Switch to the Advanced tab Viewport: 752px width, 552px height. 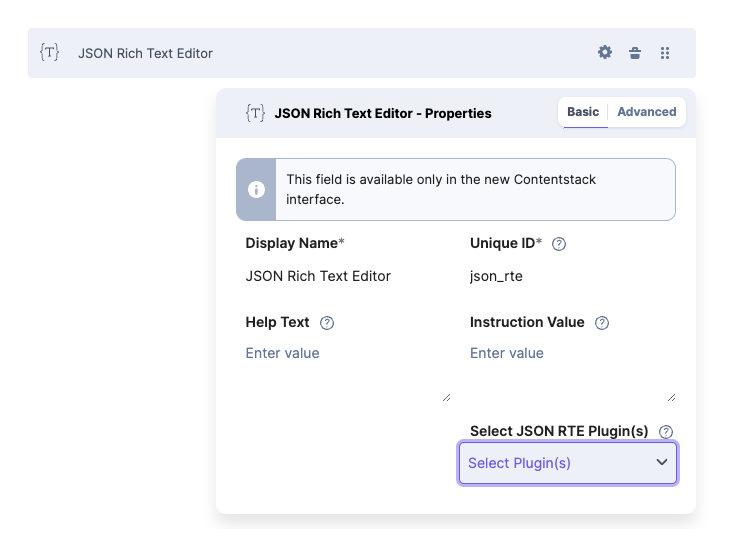click(x=646, y=112)
